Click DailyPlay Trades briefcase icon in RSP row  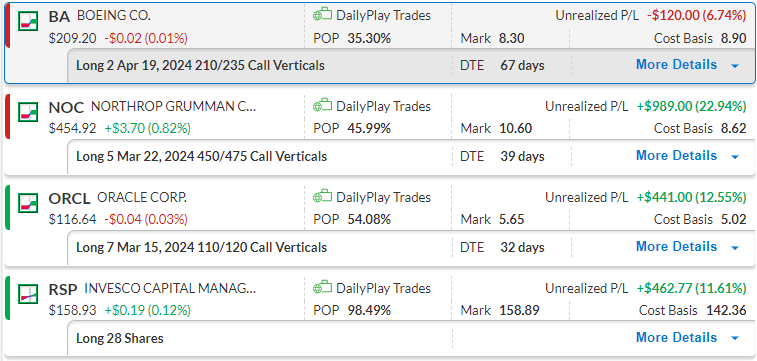click(322, 288)
